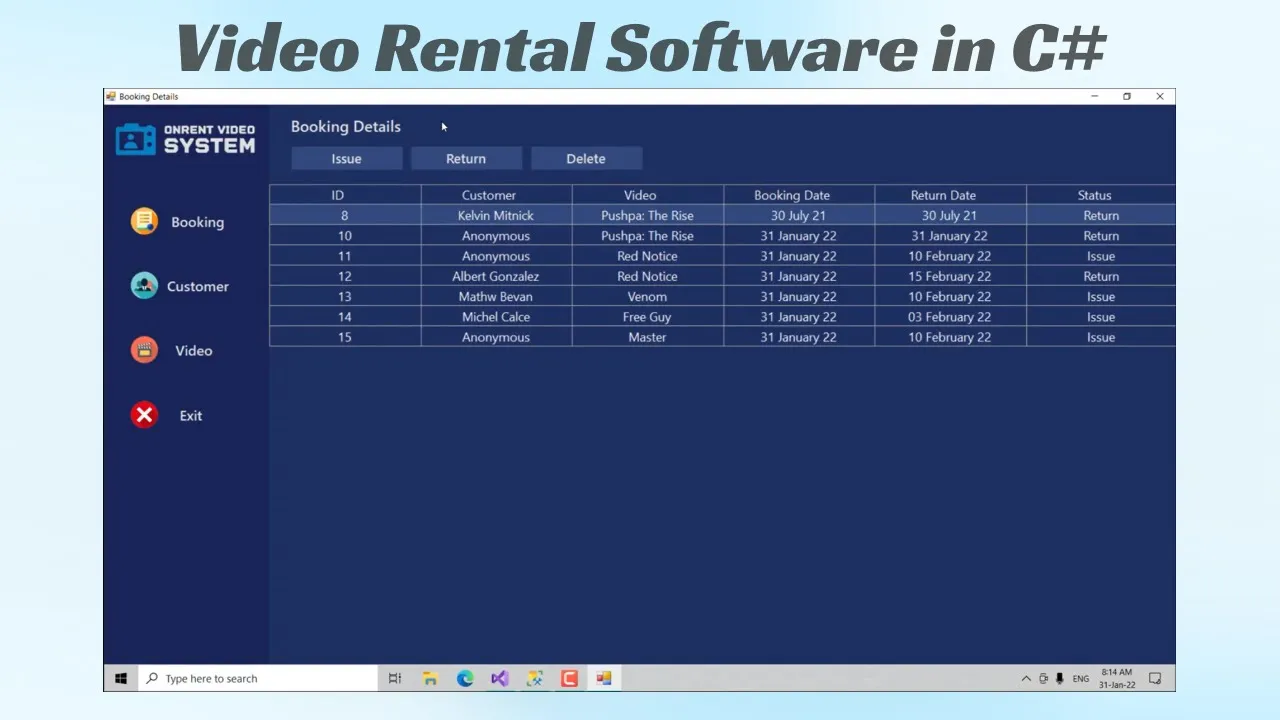
Task: Select Booking in the sidebar
Action: (197, 222)
